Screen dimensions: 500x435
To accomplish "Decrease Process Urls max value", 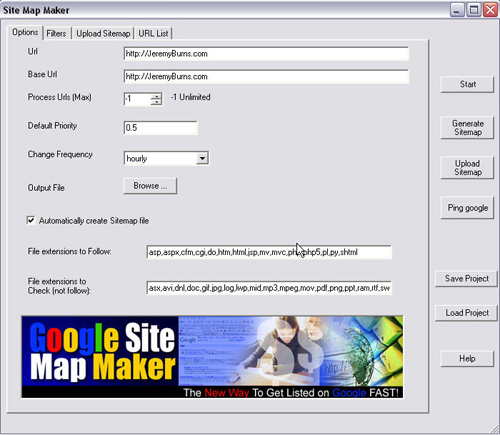I will pyautogui.click(x=156, y=102).
